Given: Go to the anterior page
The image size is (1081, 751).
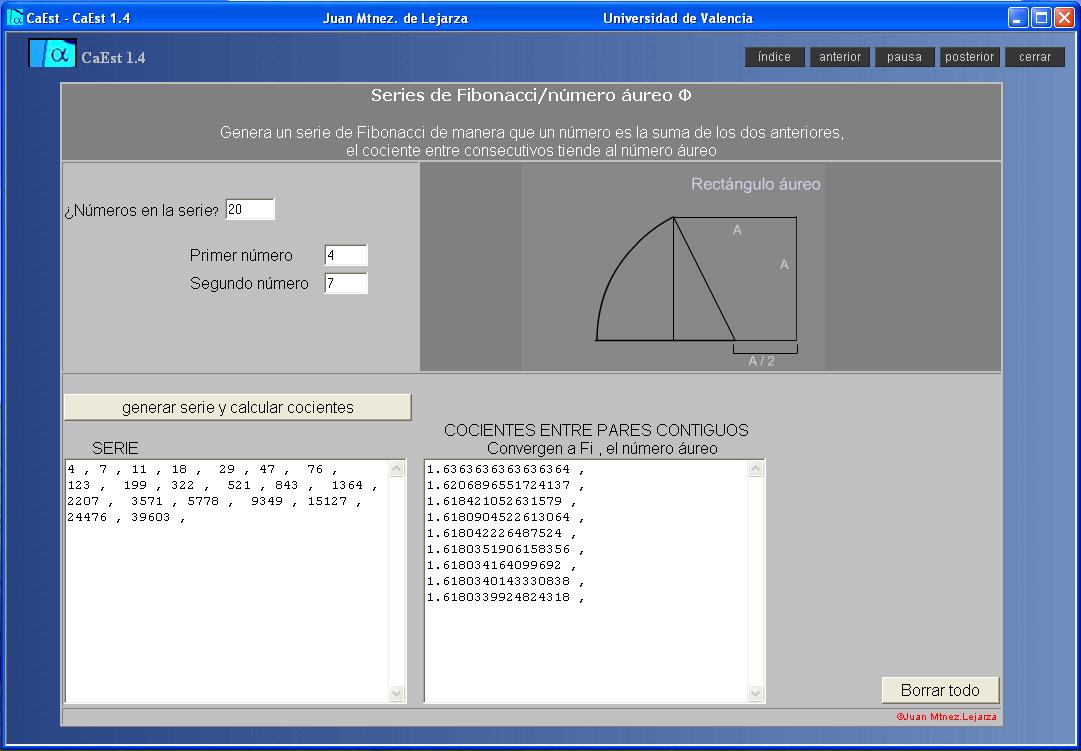Looking at the screenshot, I should [840, 57].
